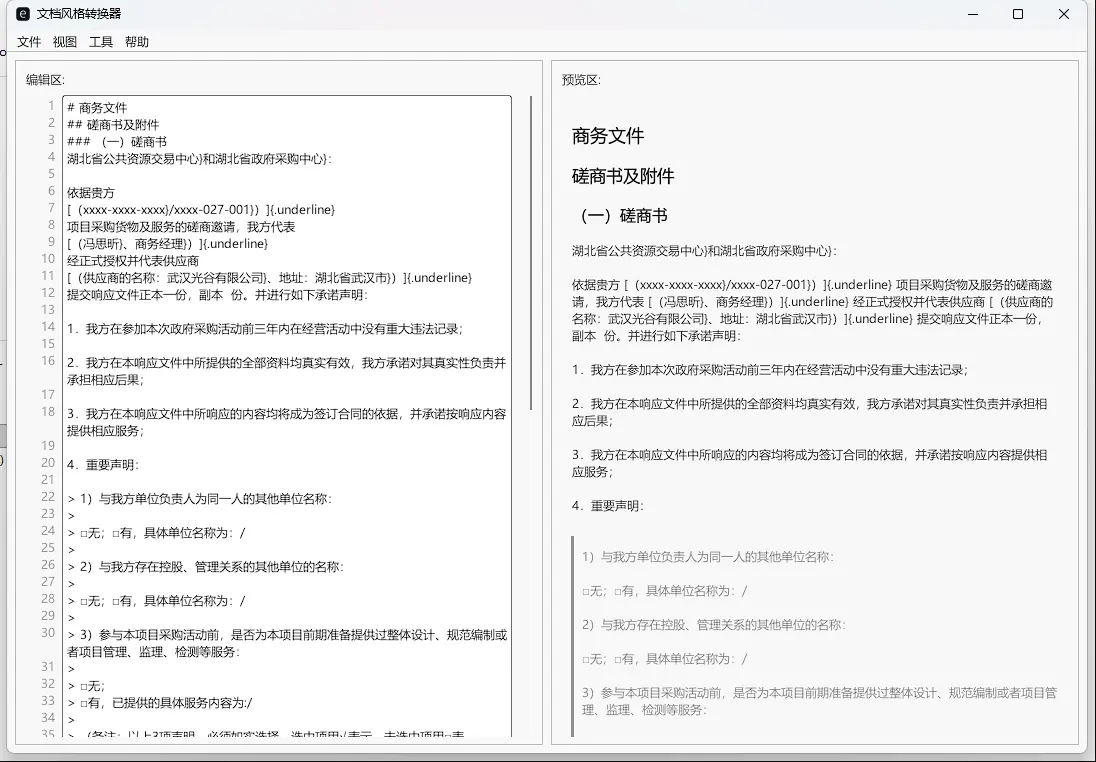Open the 视图 menu
The height and width of the screenshot is (762, 1096).
click(x=64, y=42)
